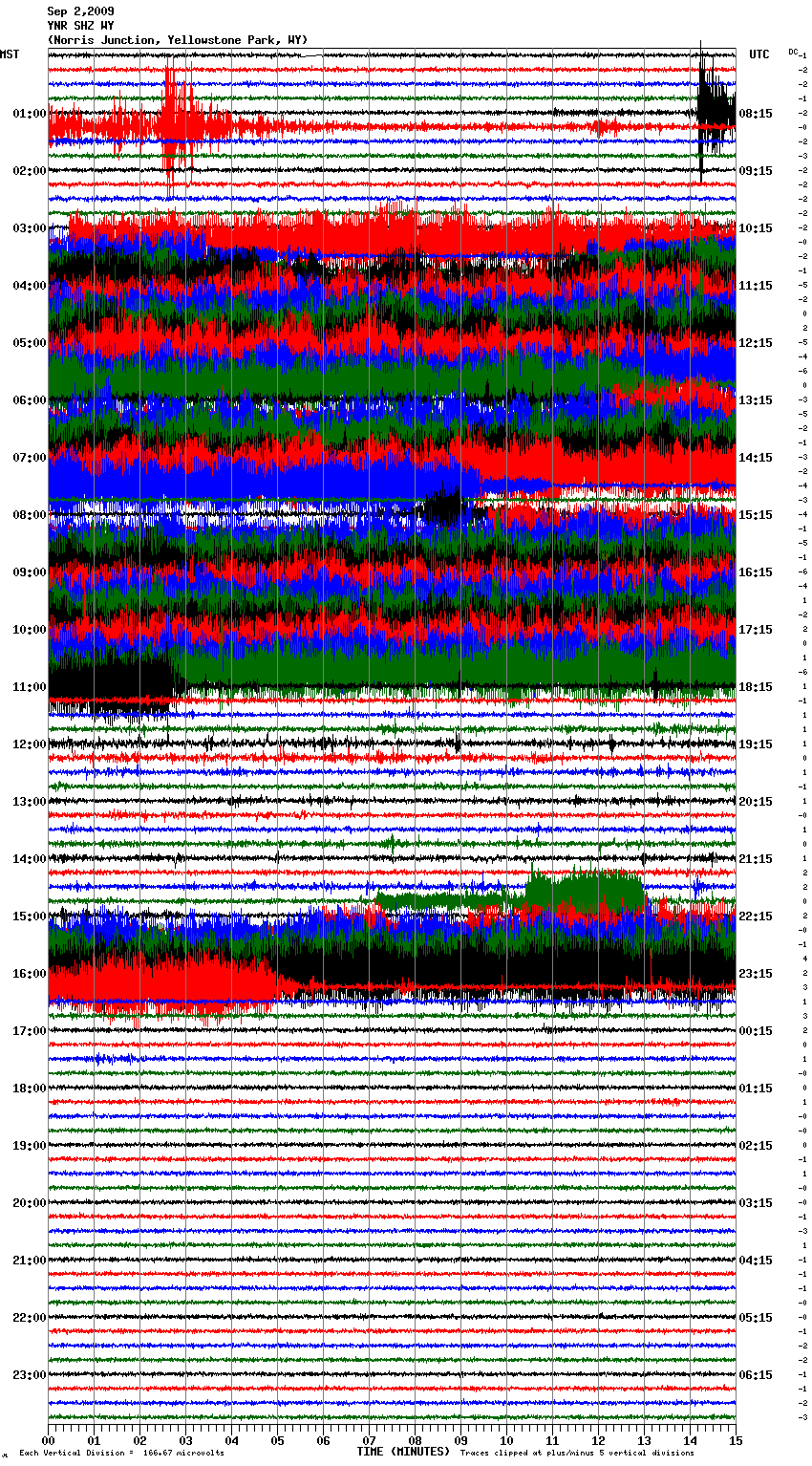The height and width of the screenshot is (1466, 812).
Task: Click the 09:15 UTC time label
Action: point(756,171)
